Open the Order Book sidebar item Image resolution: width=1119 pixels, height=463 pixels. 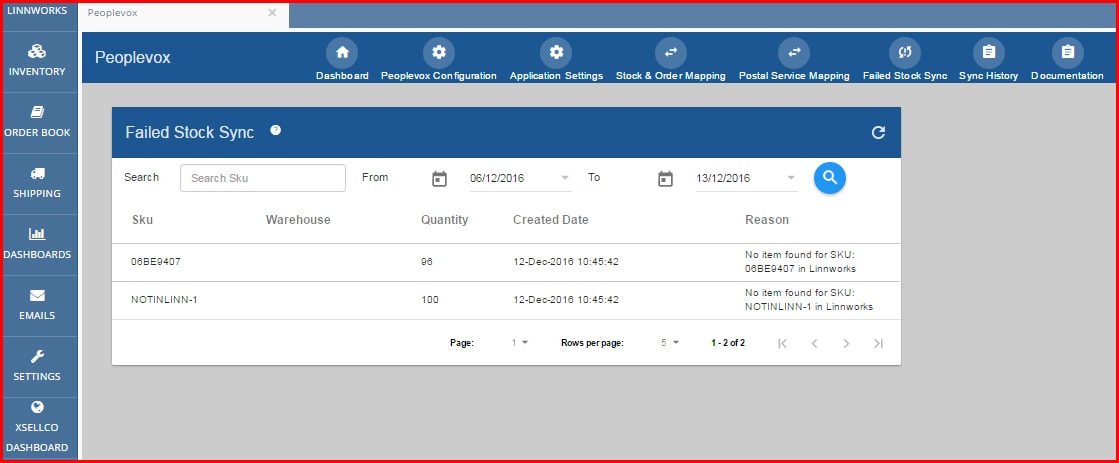[37, 122]
